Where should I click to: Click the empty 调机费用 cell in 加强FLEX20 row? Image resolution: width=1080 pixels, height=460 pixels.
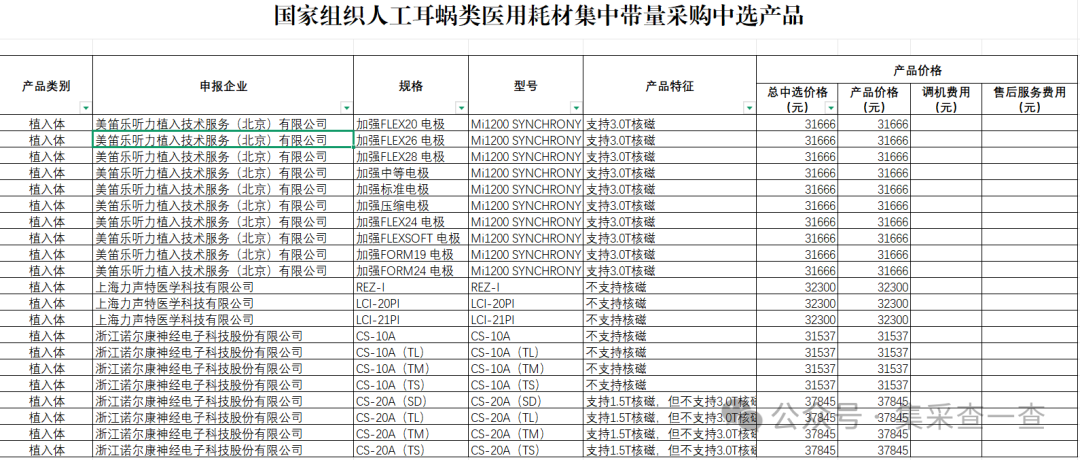coord(946,124)
